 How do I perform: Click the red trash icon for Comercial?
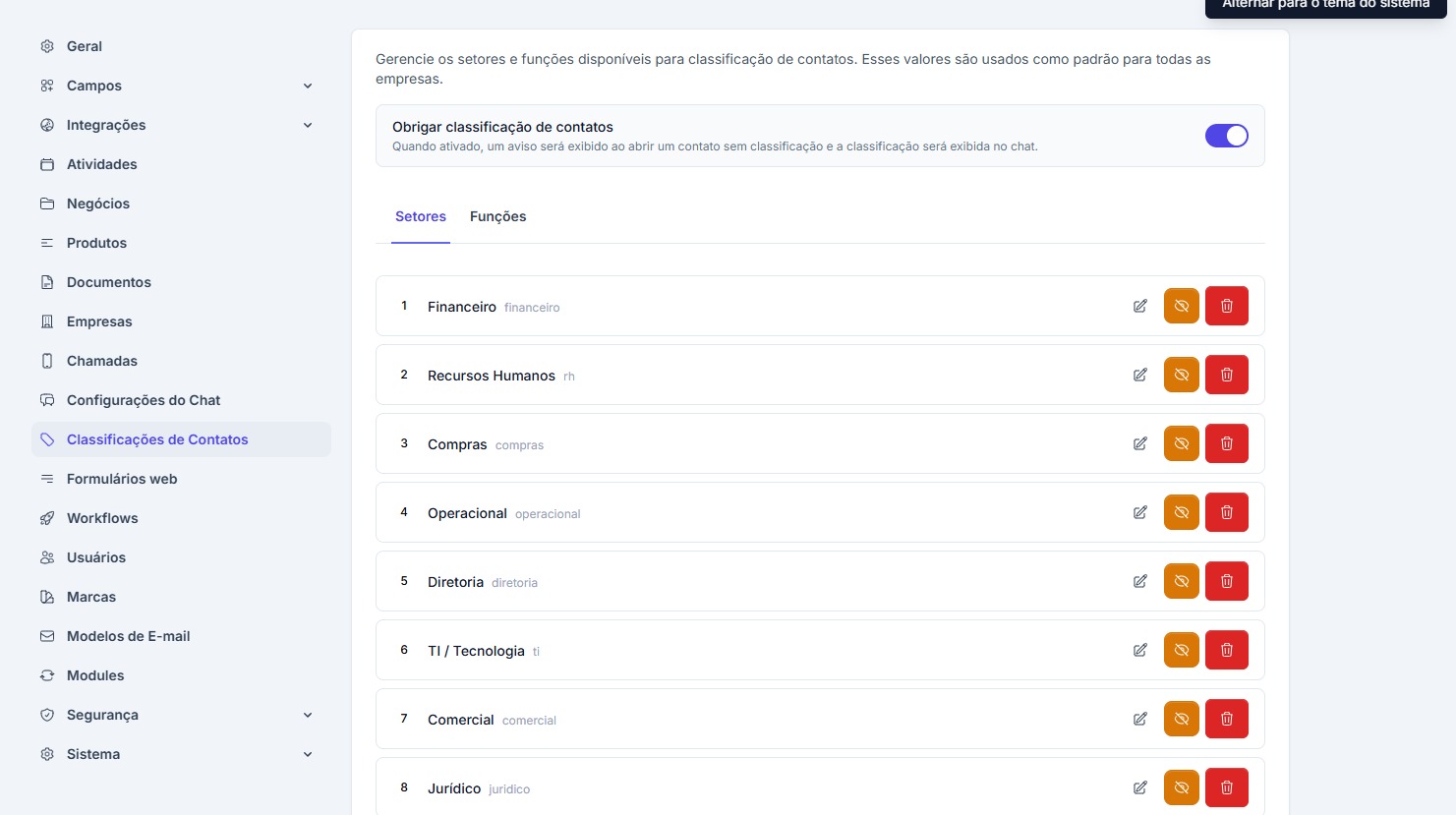pos(1226,719)
